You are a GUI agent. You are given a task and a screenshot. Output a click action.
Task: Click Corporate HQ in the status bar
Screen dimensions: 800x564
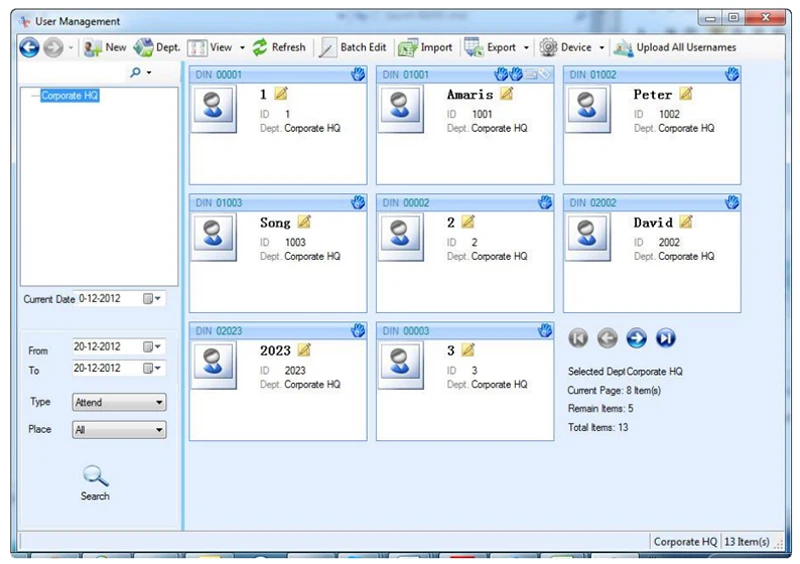[685, 542]
